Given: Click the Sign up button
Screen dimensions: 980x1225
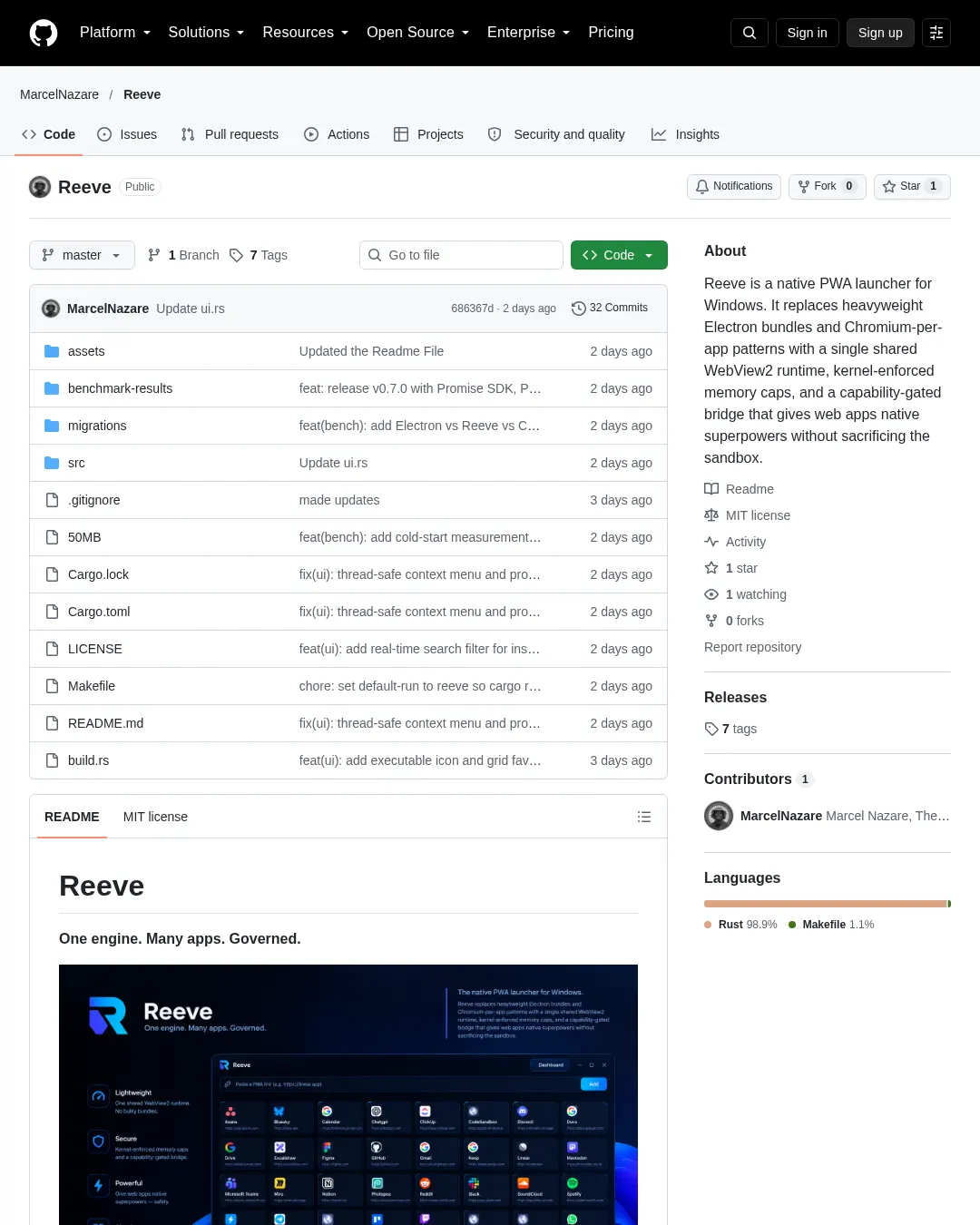Looking at the screenshot, I should point(880,33).
